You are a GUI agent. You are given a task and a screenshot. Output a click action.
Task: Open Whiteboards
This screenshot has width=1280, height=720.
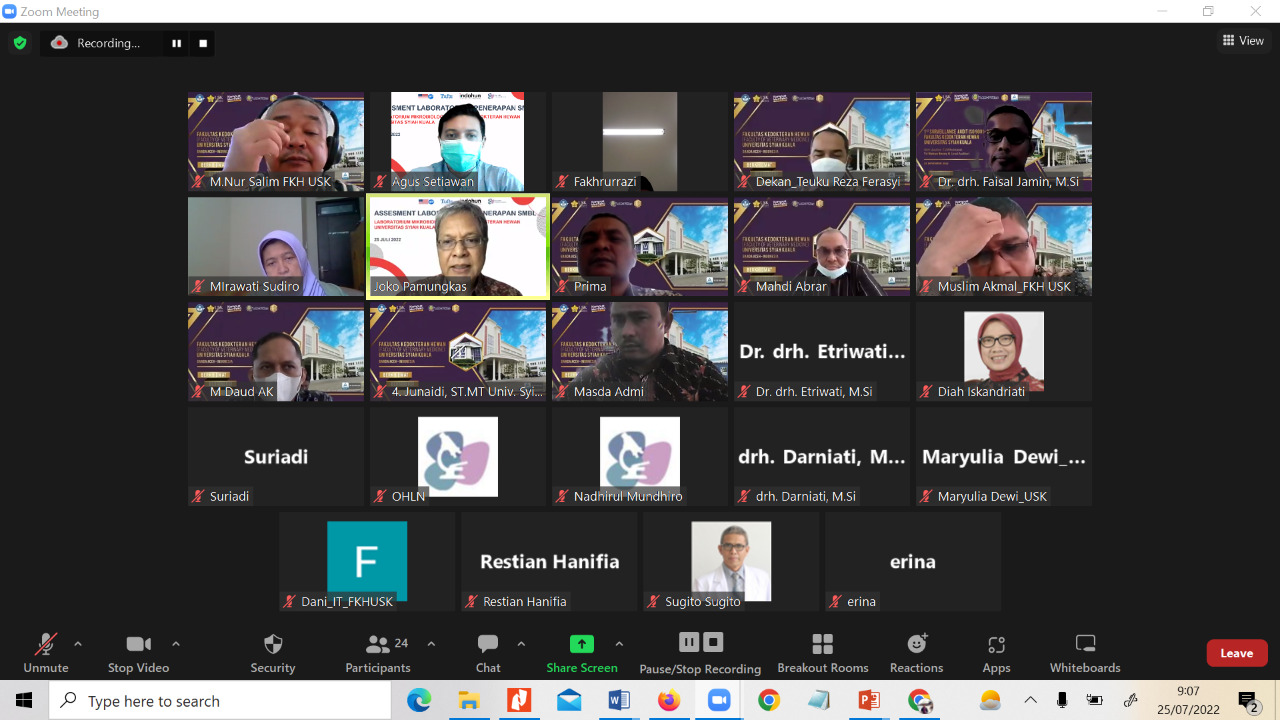(1085, 653)
